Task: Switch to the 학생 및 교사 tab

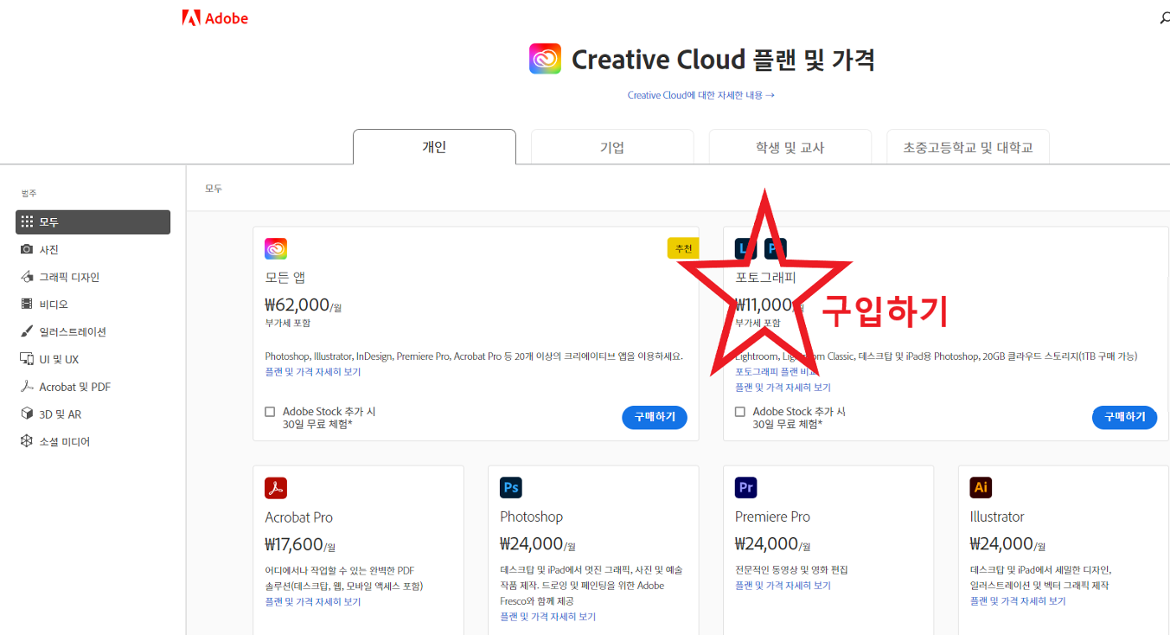Action: coord(790,148)
